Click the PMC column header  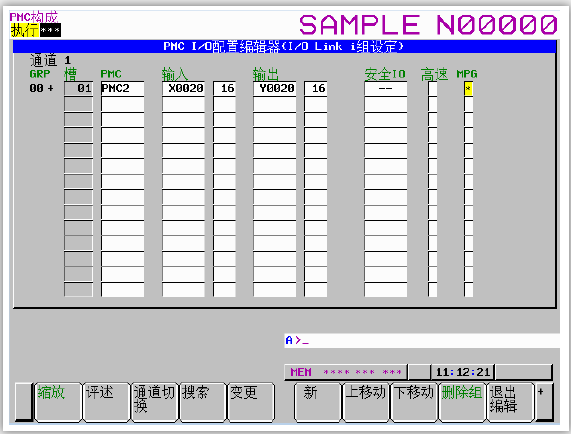click(x=111, y=74)
